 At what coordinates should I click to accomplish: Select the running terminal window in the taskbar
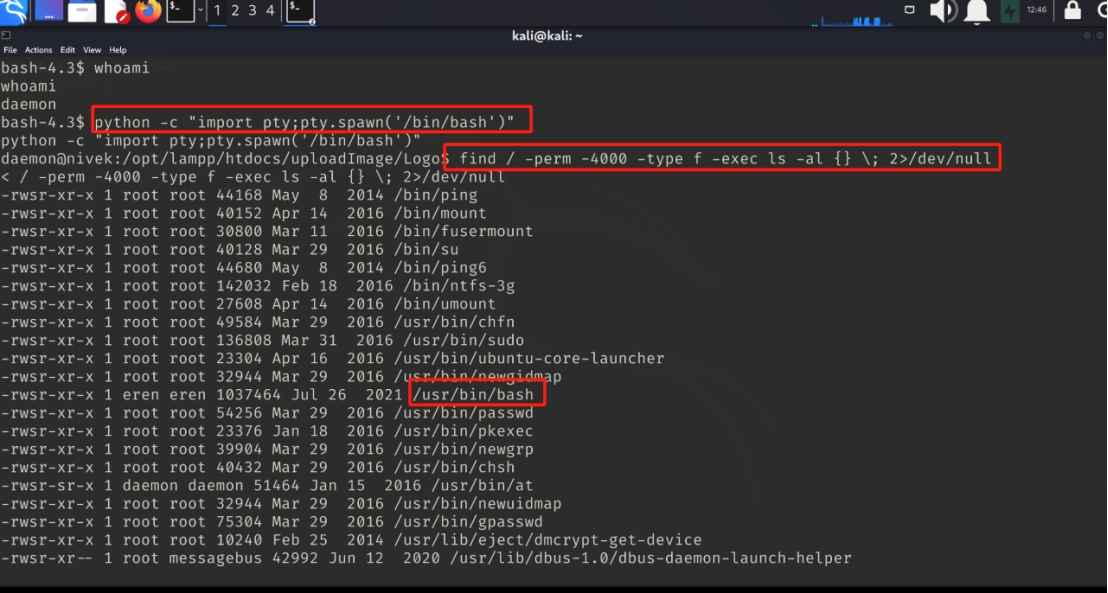pyautogui.click(x=300, y=11)
